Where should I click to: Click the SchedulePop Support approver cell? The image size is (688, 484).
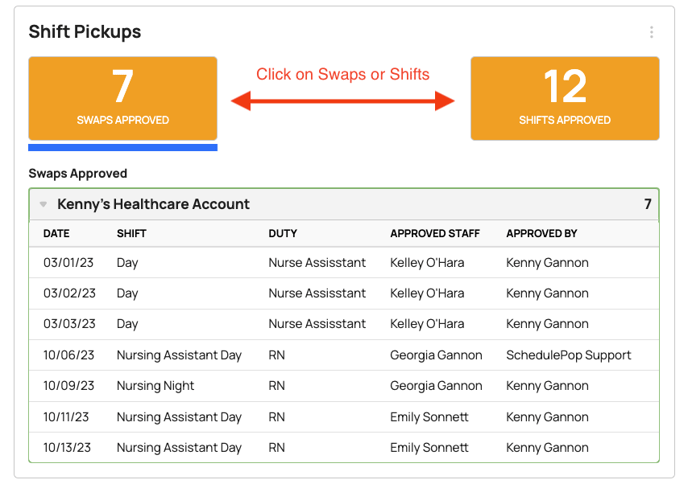pyautogui.click(x=569, y=355)
